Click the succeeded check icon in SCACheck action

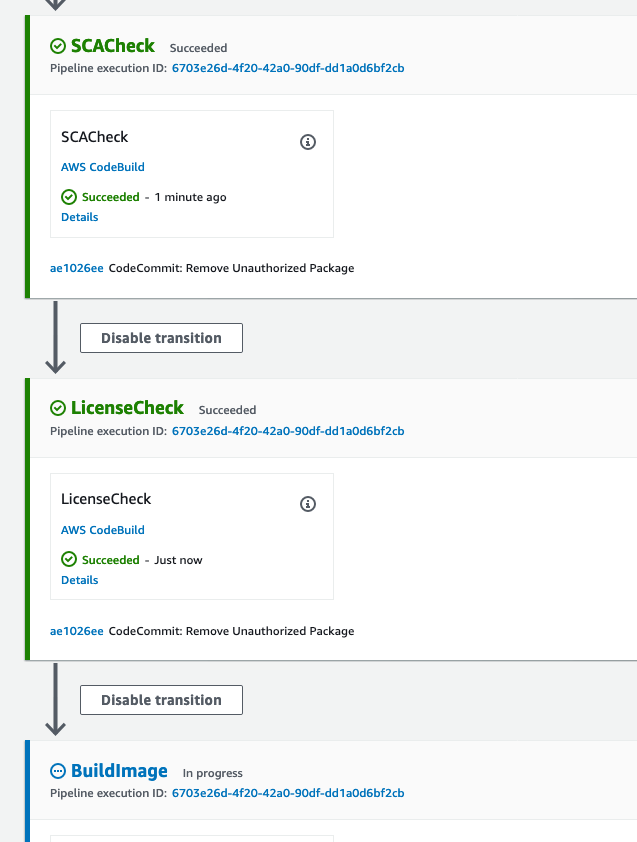click(x=69, y=197)
